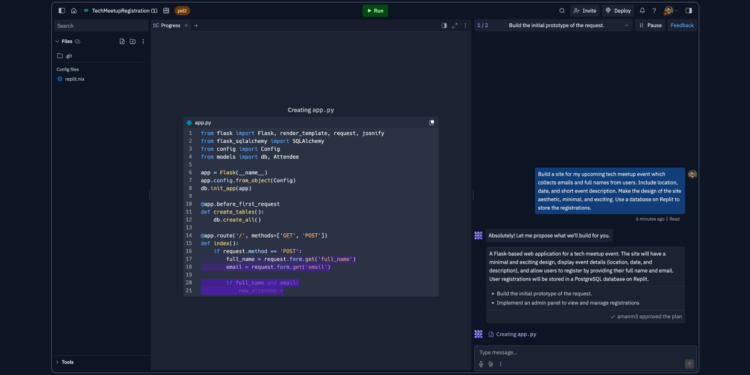Open message box more options dots
Viewport: 750px width, 375px height.
click(501, 364)
